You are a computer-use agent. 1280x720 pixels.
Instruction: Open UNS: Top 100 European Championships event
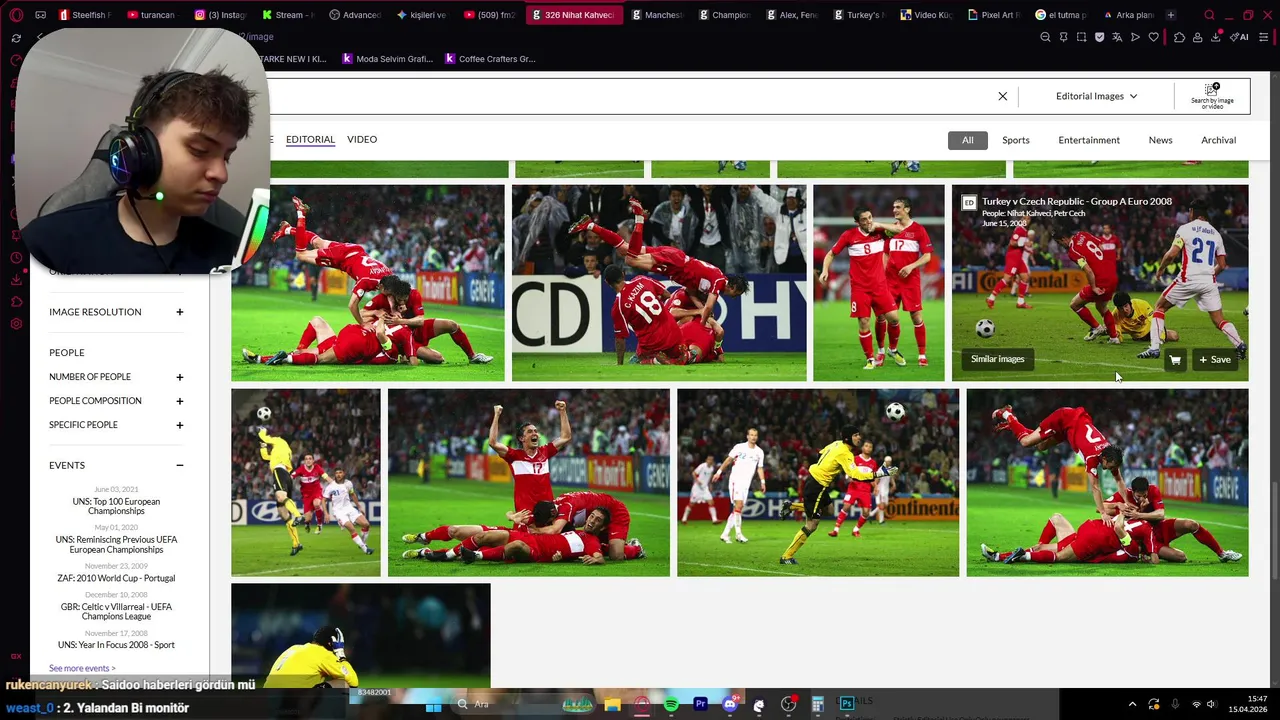[116, 506]
